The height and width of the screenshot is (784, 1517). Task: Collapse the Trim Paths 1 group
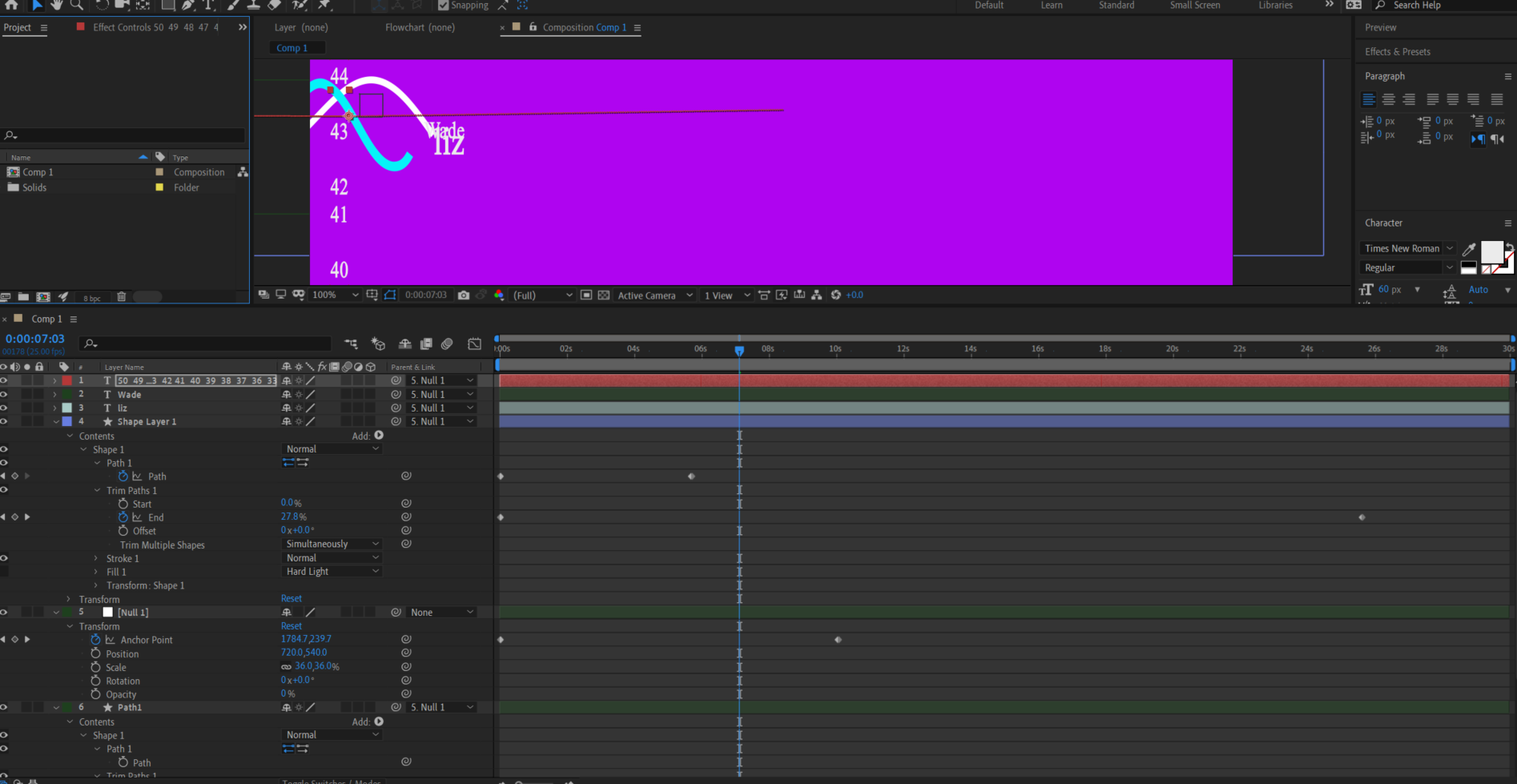[98, 490]
